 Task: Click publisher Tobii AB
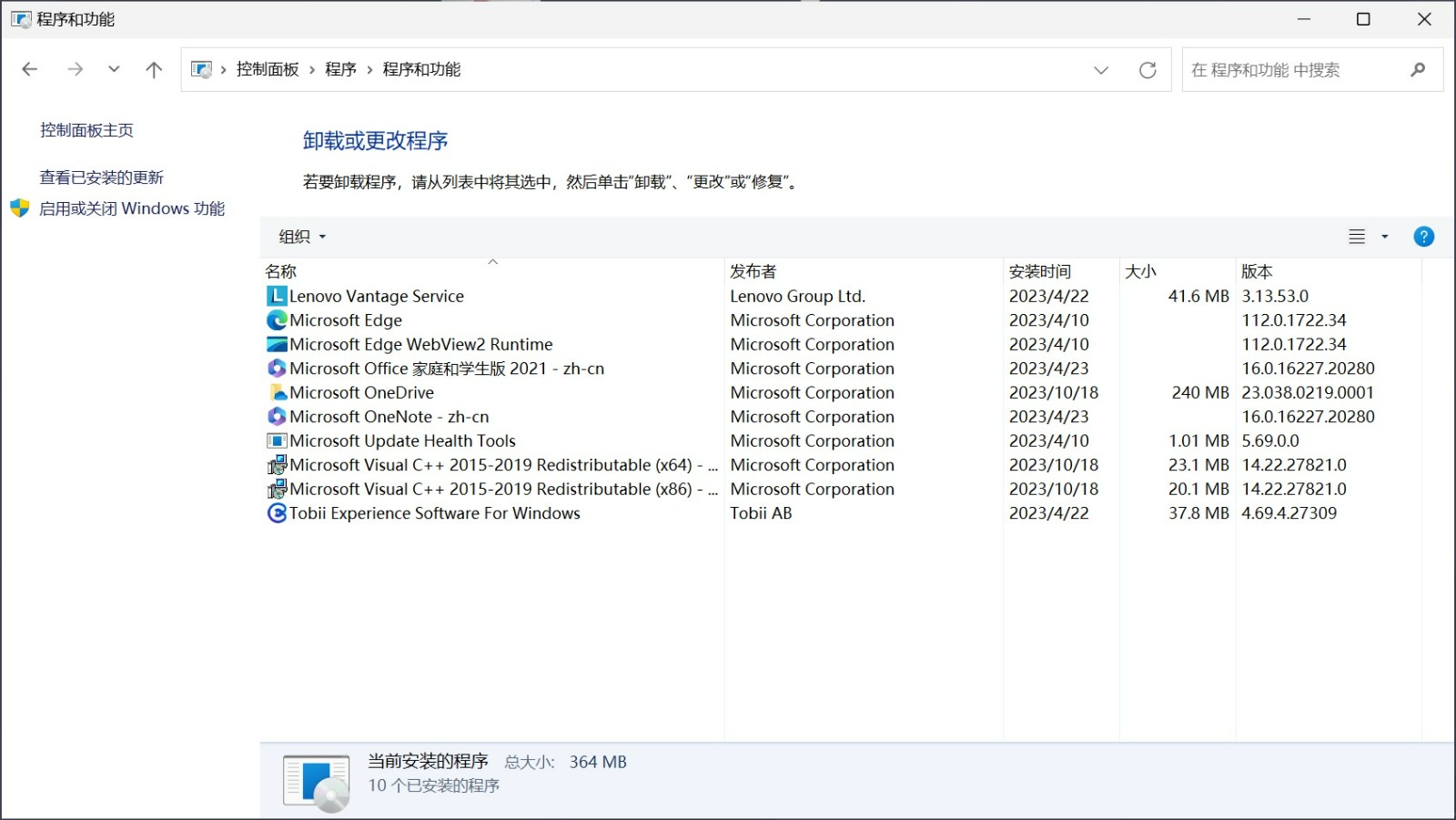(761, 513)
